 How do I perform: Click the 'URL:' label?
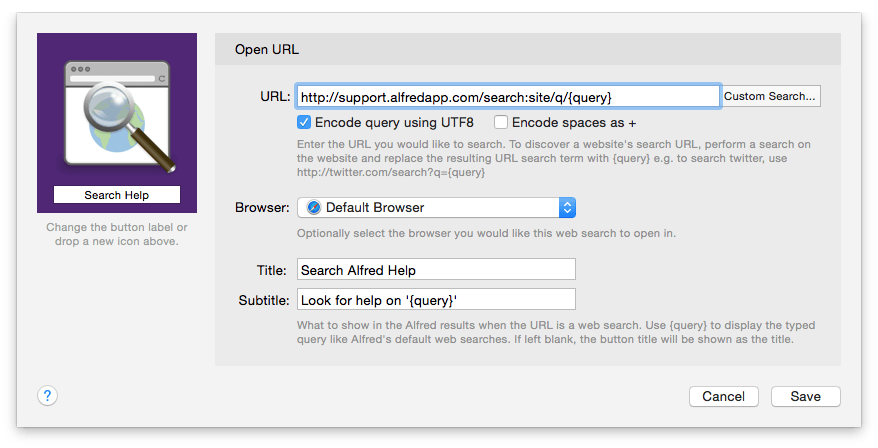(275, 96)
